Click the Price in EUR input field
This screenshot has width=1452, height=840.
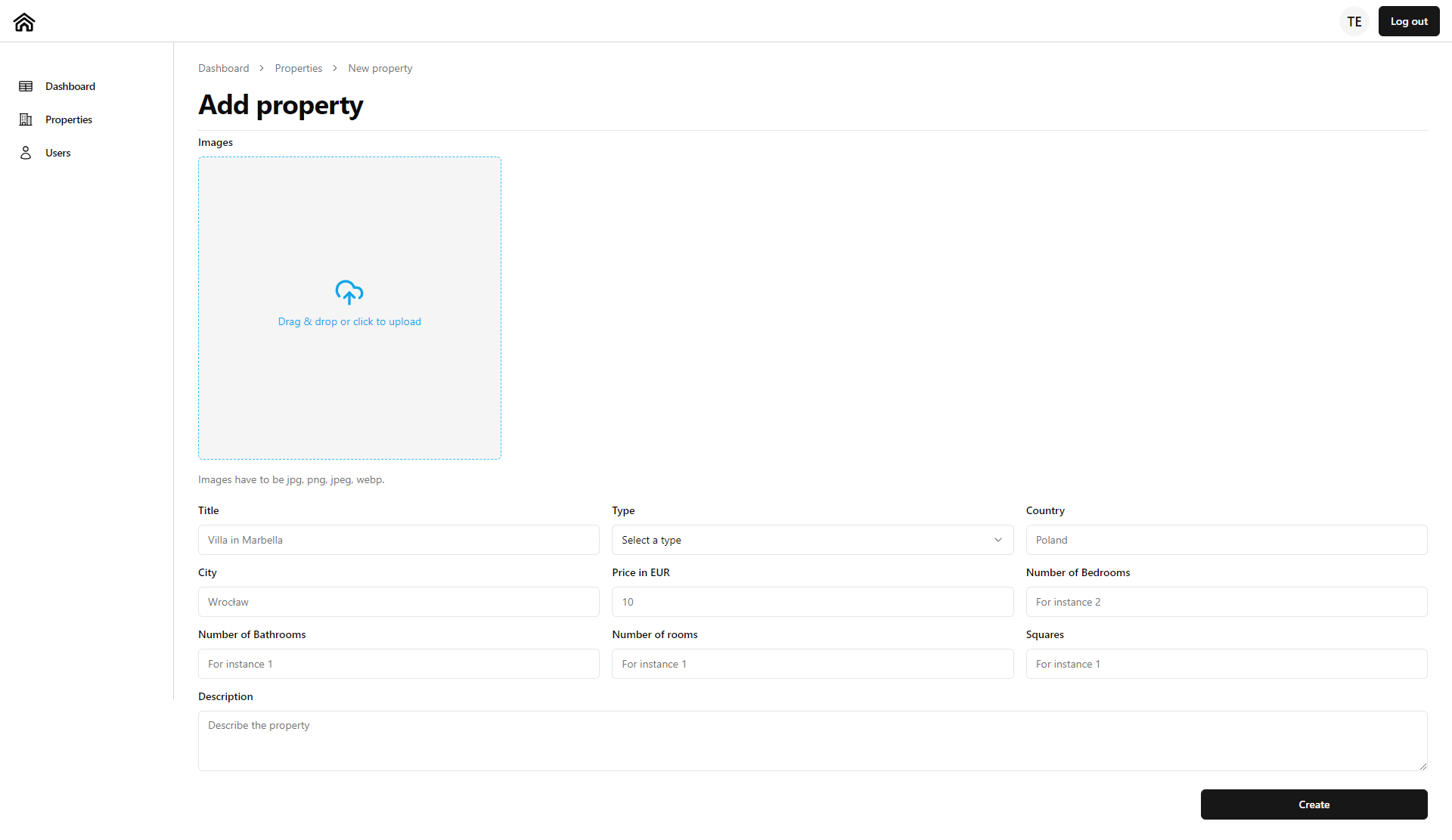[812, 601]
